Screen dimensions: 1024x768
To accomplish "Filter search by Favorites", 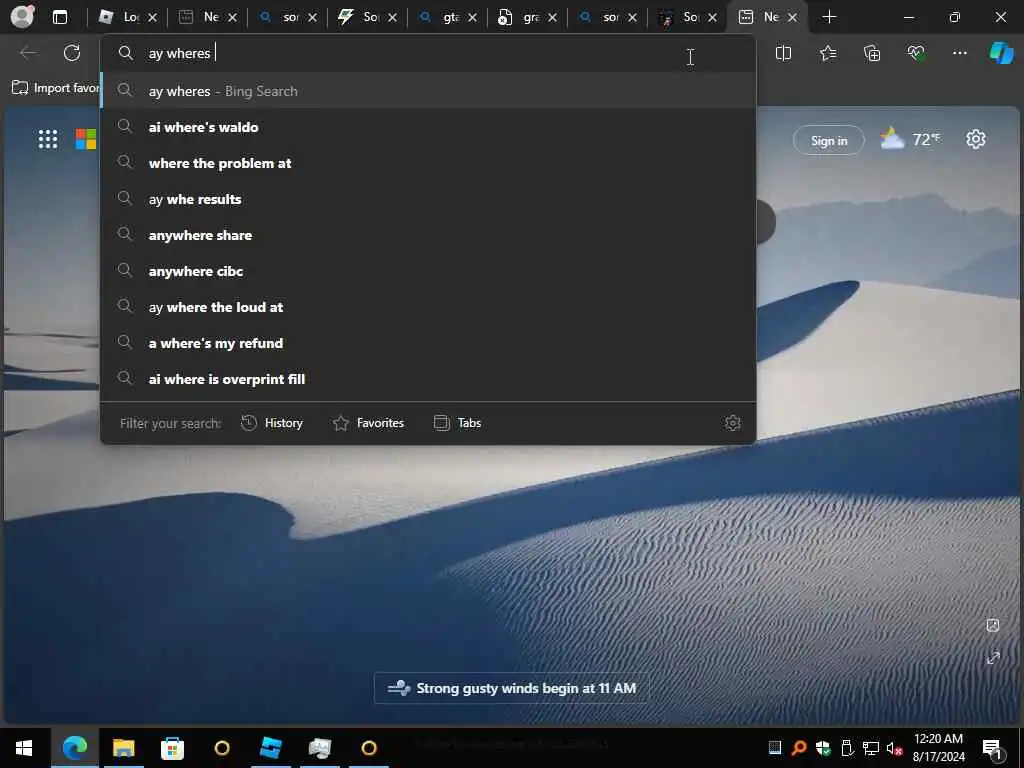I will [368, 423].
